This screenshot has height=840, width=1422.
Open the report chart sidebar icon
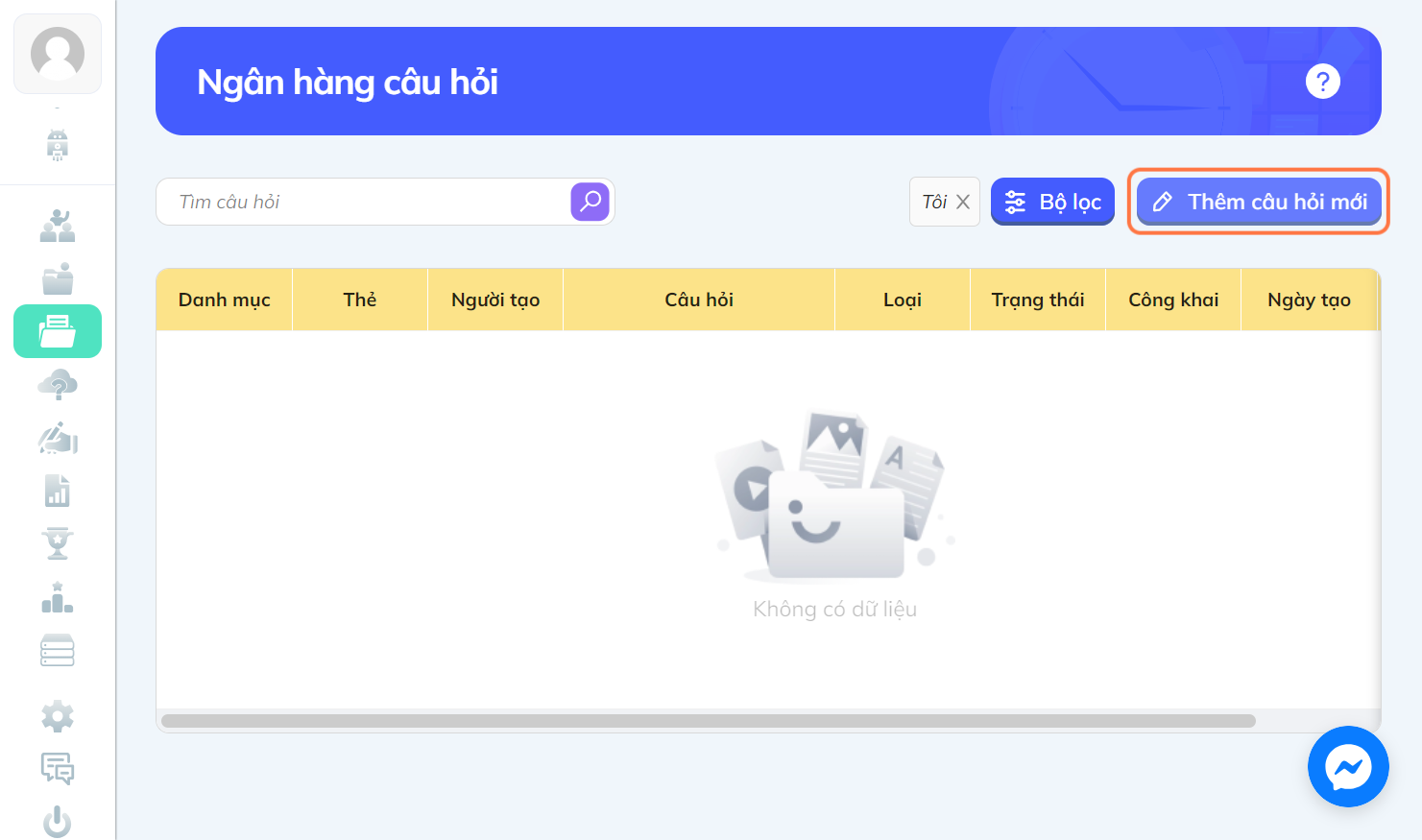coord(58,491)
